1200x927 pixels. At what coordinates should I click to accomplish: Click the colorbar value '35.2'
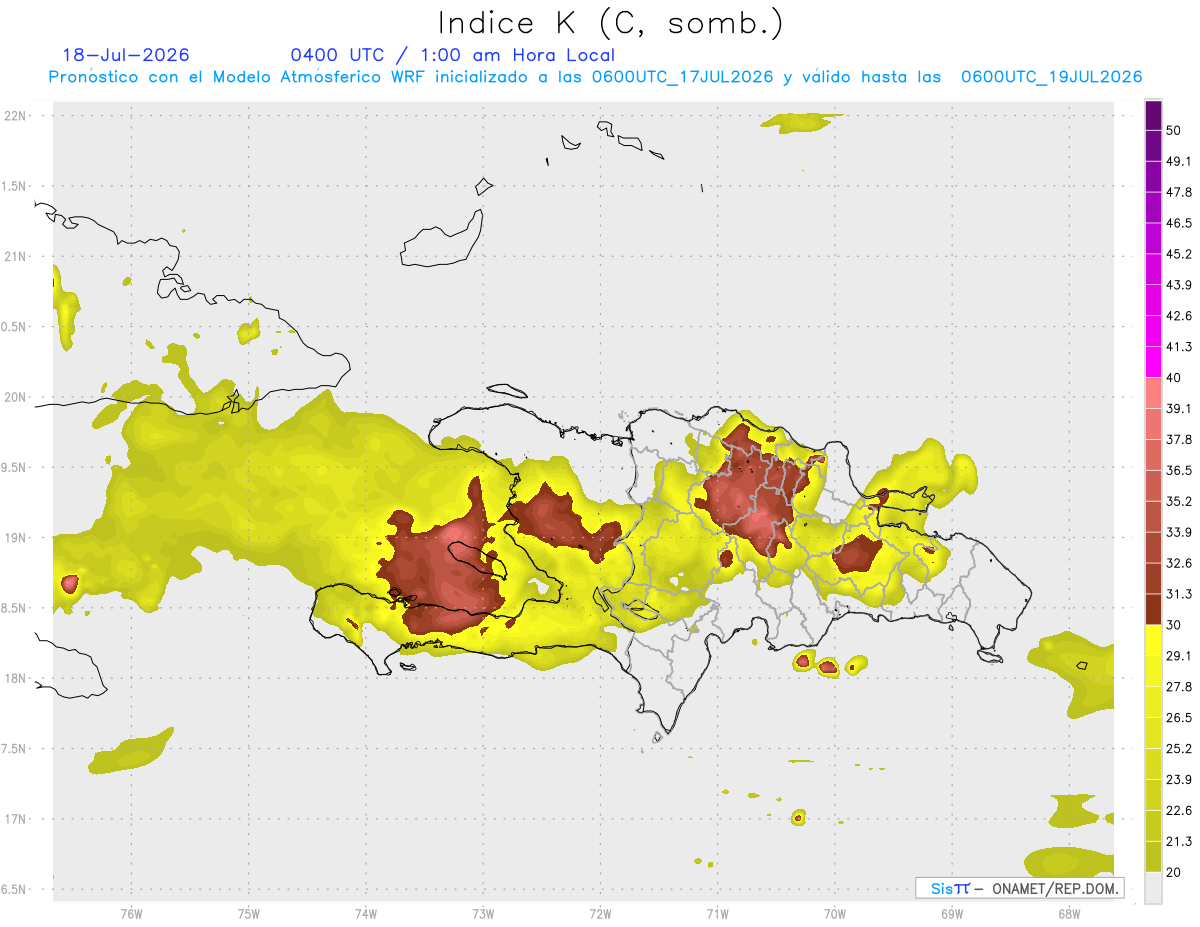pyautogui.click(x=1180, y=501)
